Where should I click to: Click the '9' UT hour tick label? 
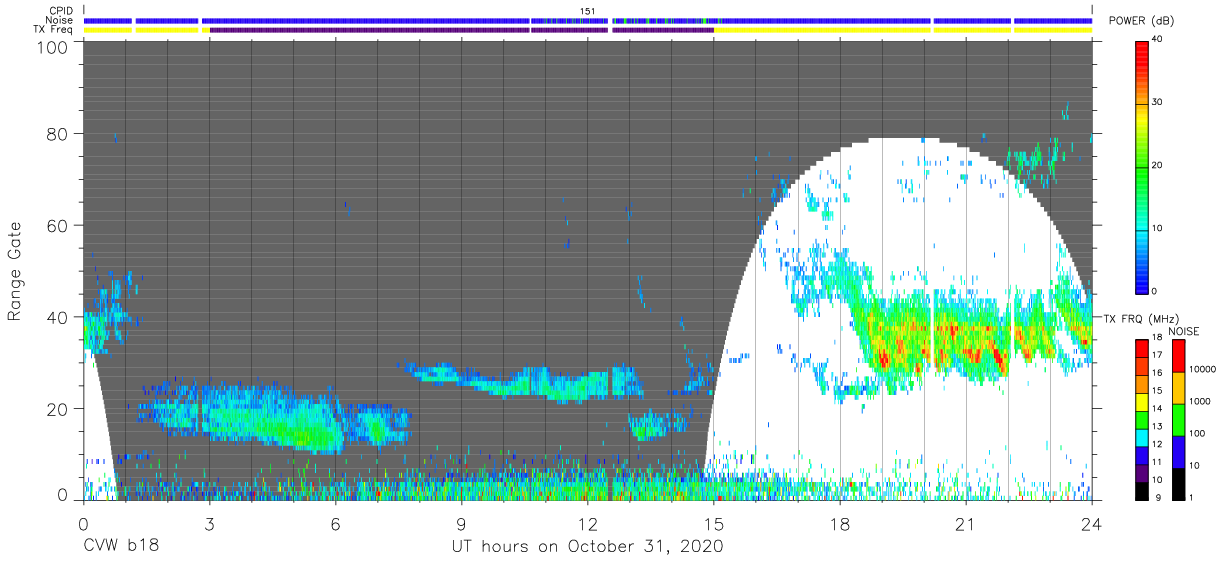[461, 523]
